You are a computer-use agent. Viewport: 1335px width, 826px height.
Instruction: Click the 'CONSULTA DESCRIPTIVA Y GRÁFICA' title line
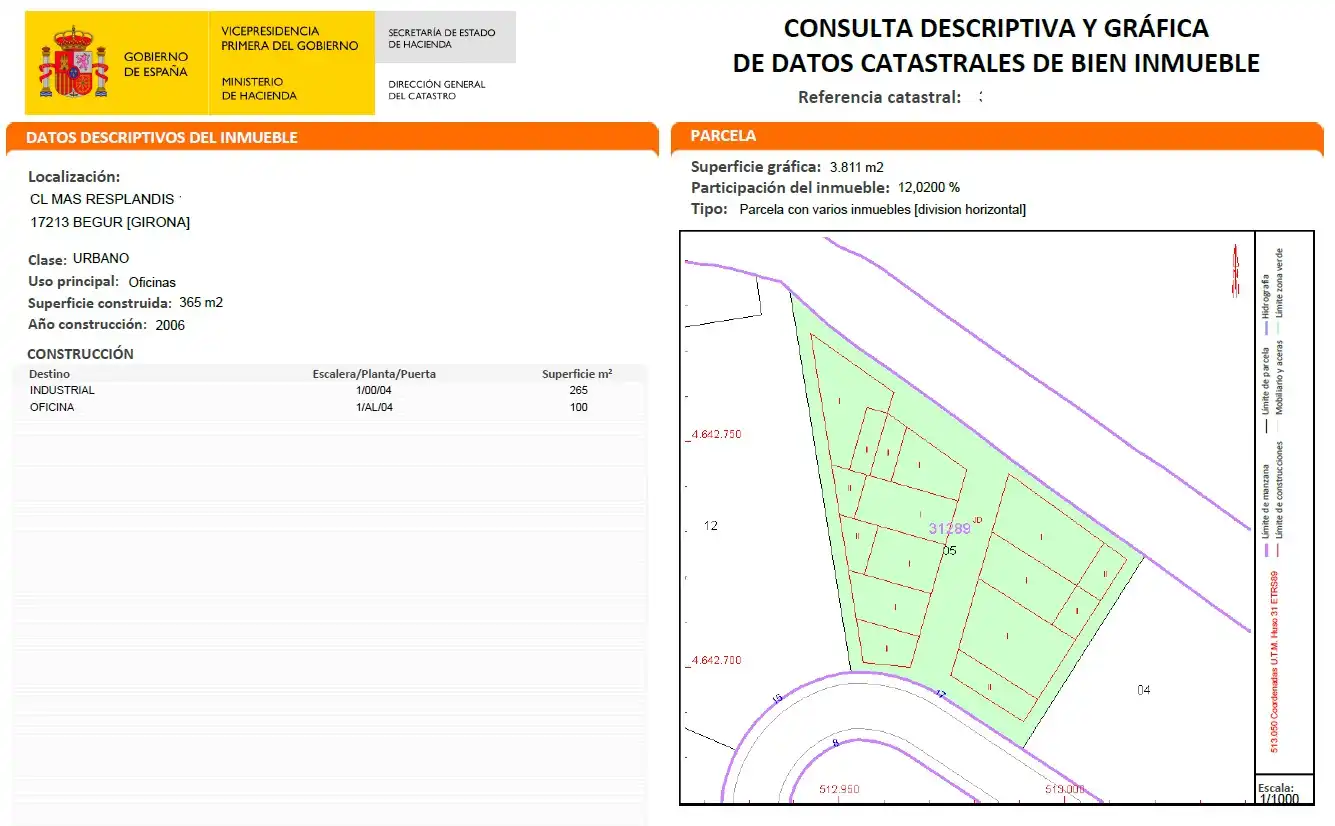pyautogui.click(x=996, y=27)
